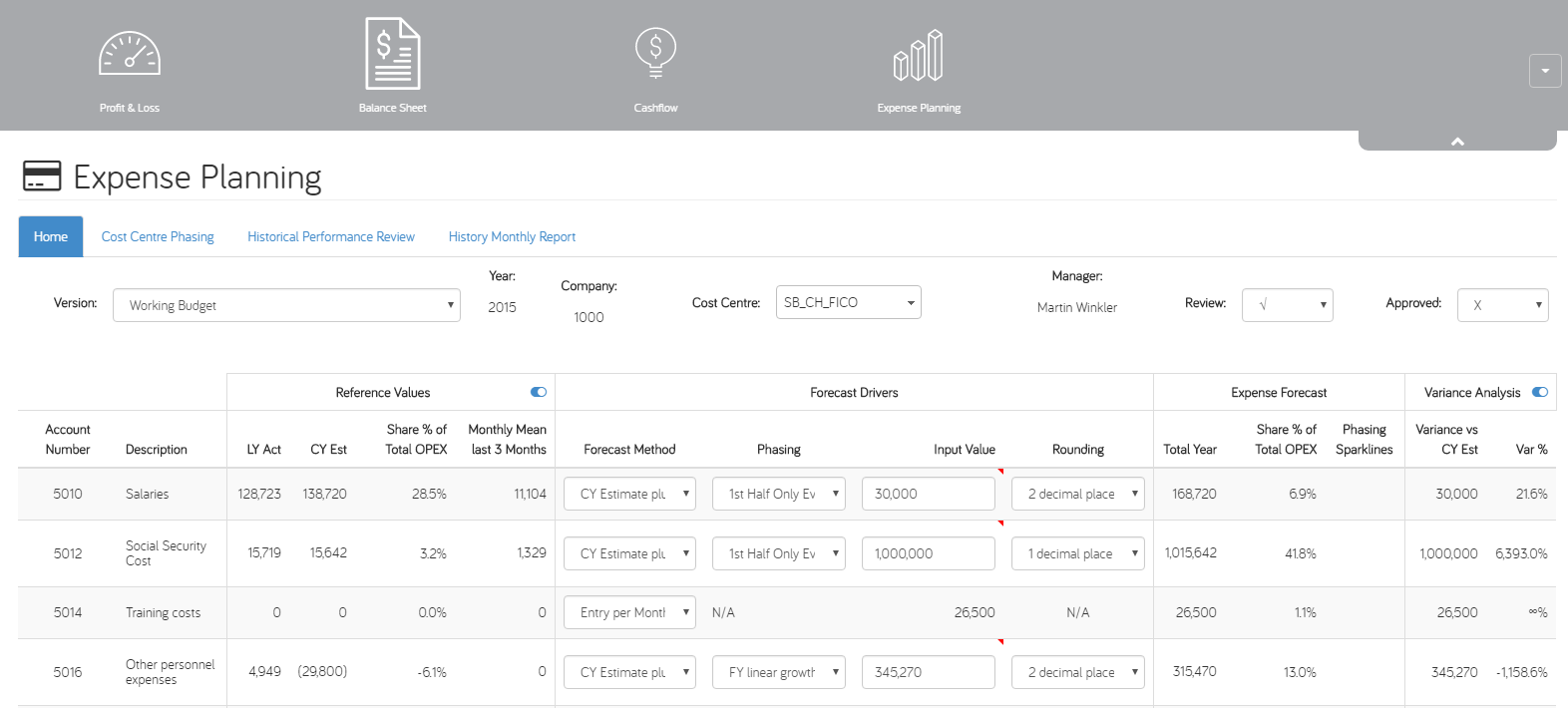The width and height of the screenshot is (1568, 708).
Task: Open the 1 decimal place rounding dropdown
Action: [1078, 553]
